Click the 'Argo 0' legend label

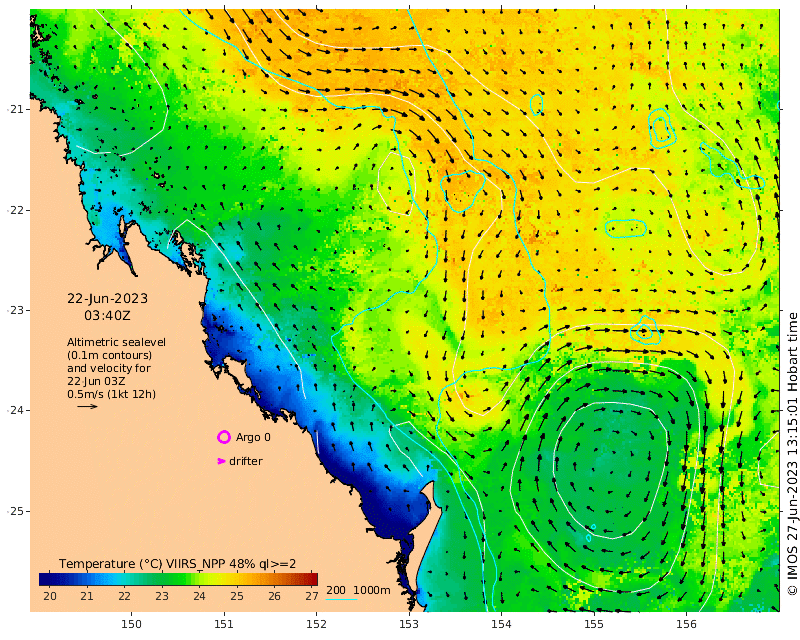(x=253, y=437)
